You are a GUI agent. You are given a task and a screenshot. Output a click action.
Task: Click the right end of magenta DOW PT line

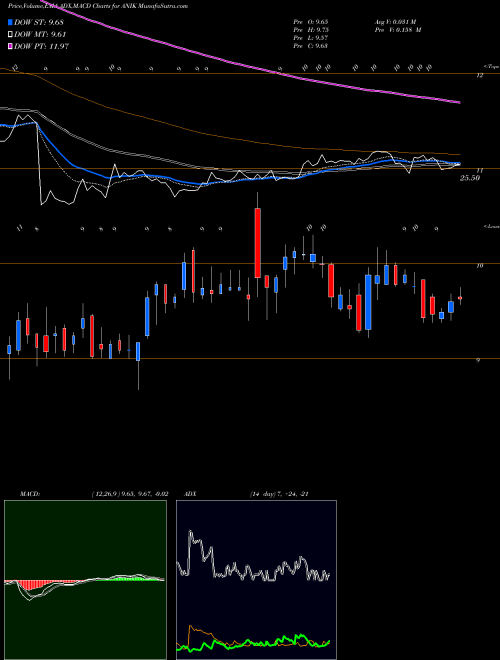point(458,102)
